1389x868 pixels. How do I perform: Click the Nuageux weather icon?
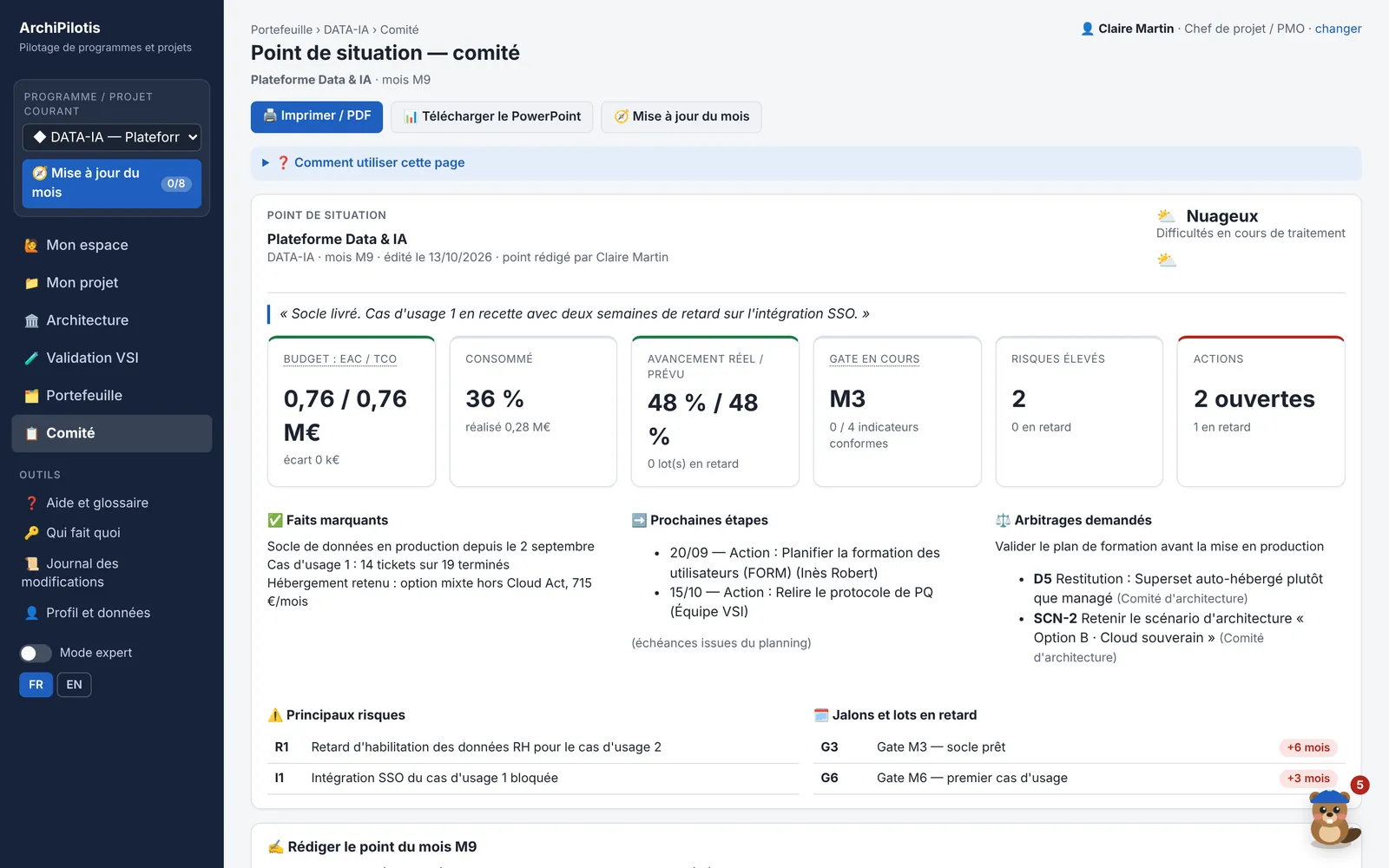[x=1167, y=216]
